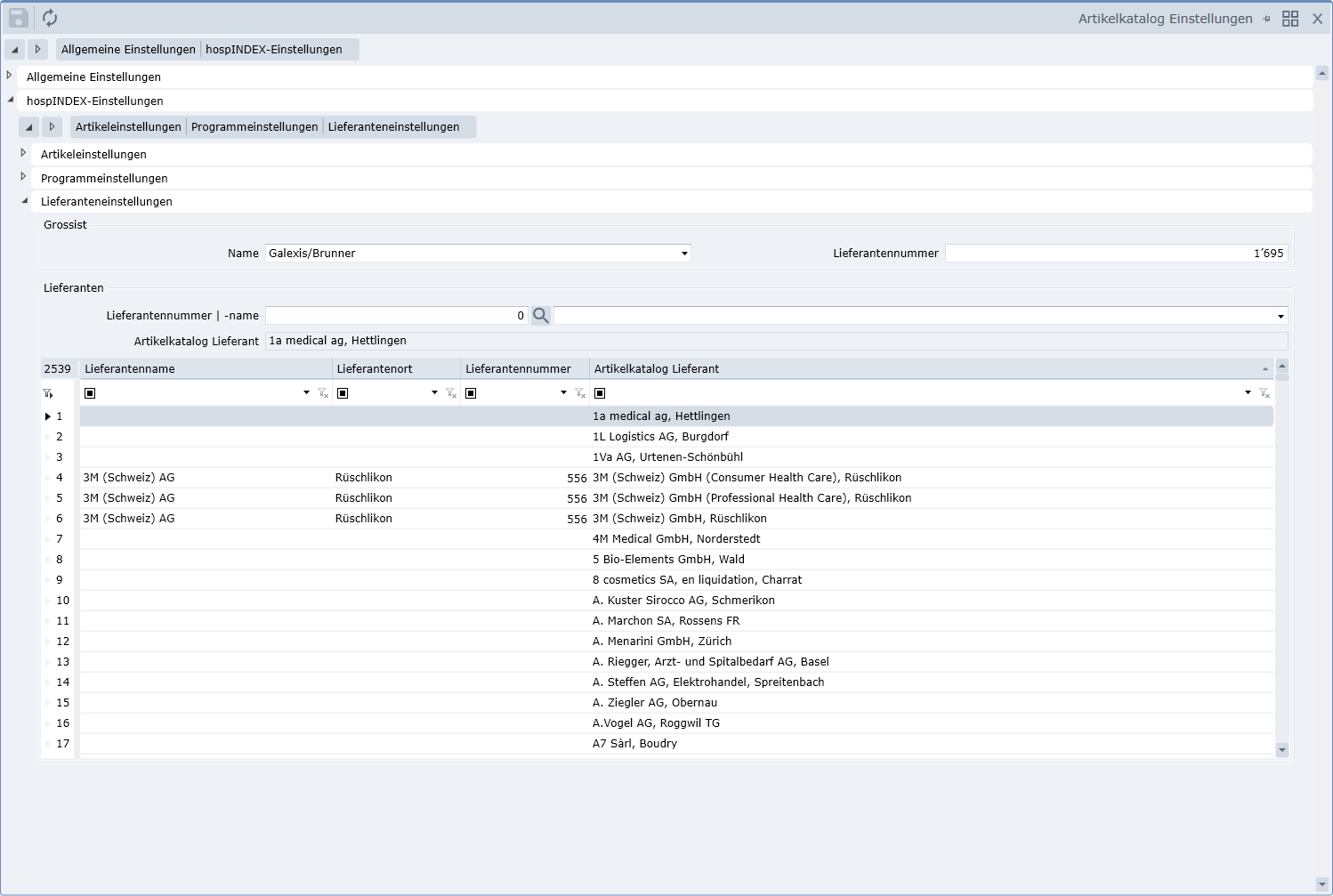This screenshot has width=1333, height=896.
Task: Switch to hospINDEX-Einstellungen tab
Action: [274, 50]
